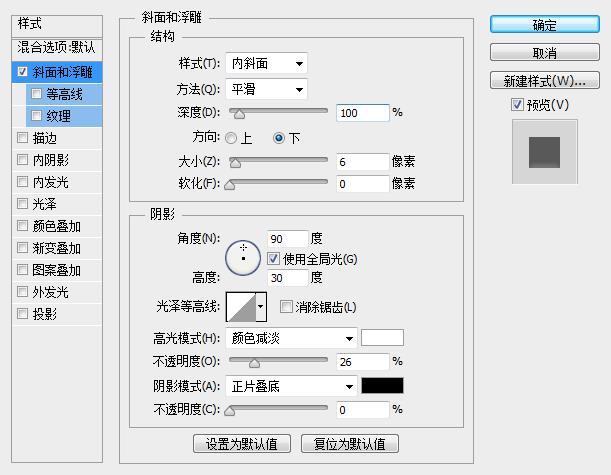Click the 大小 slider handle

coord(235,162)
